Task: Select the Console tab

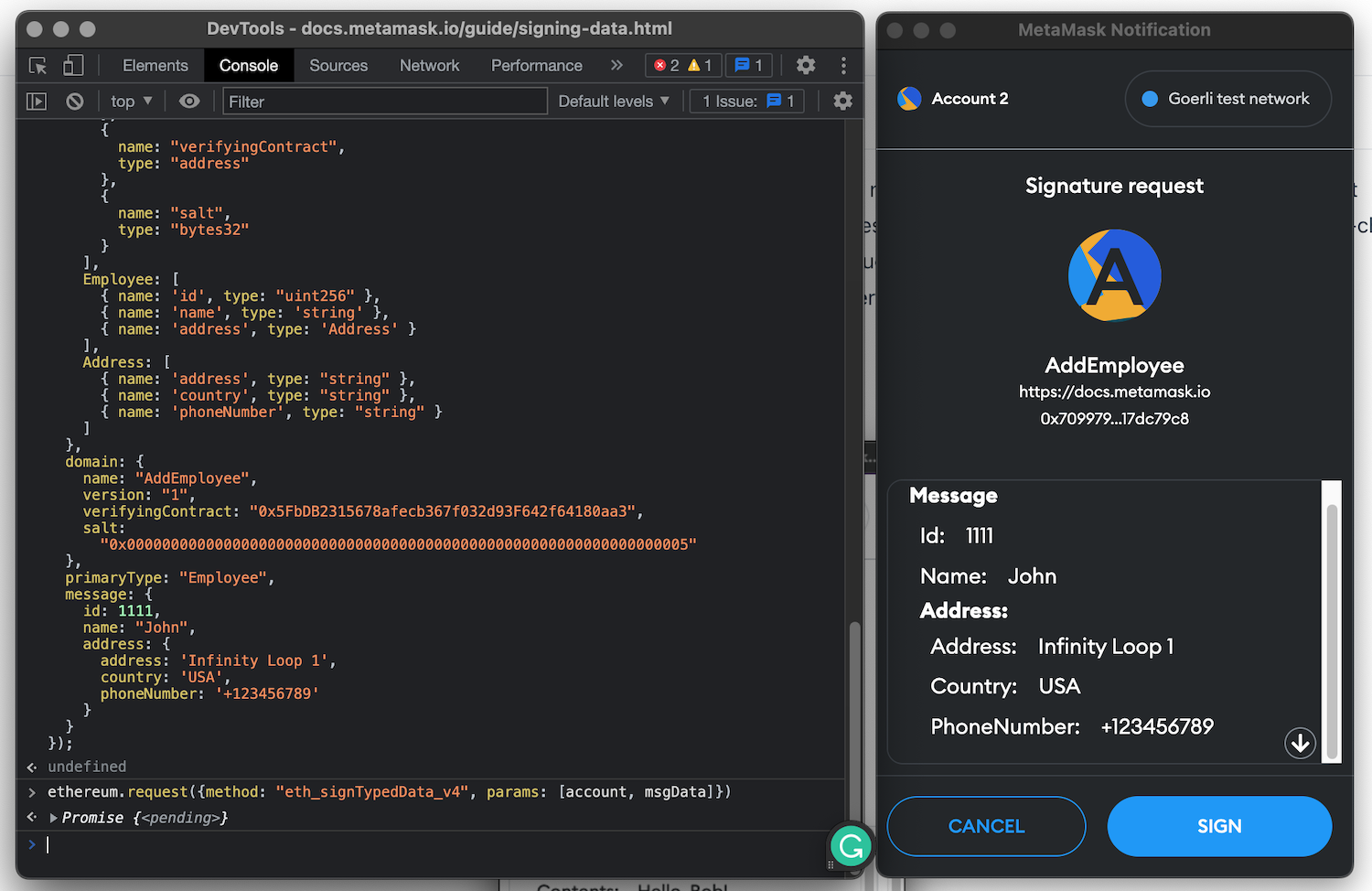Action: (249, 65)
